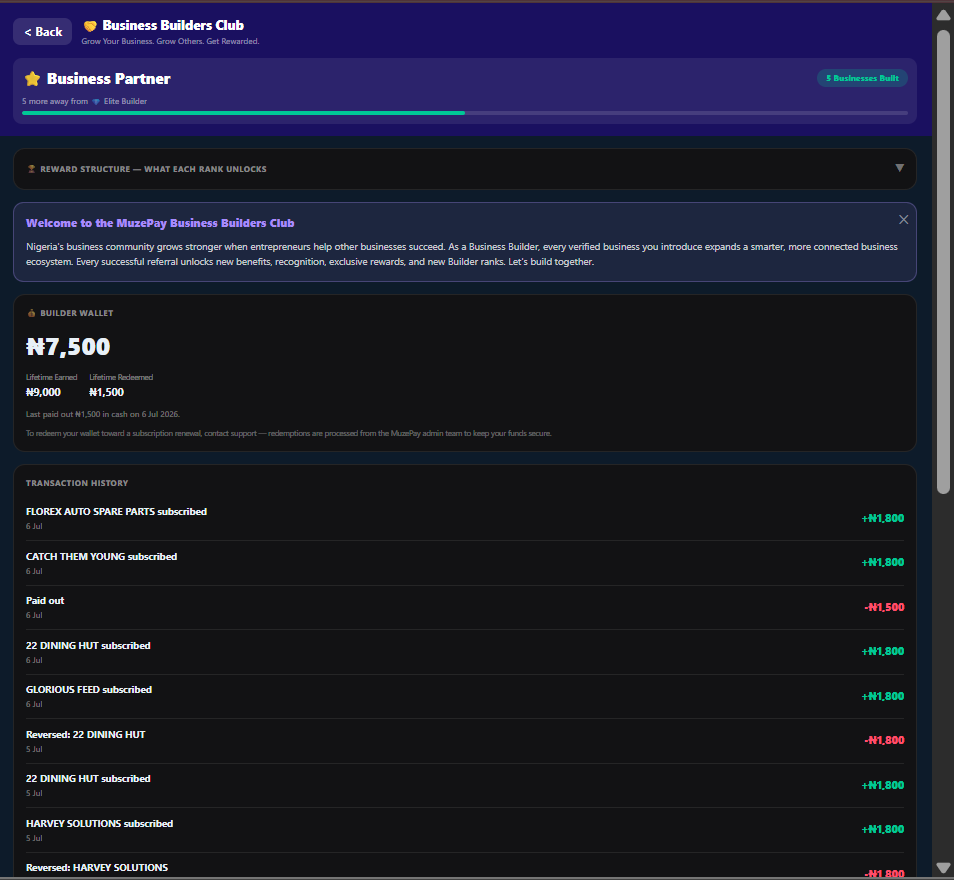Viewport: 954px width, 880px height.
Task: Open Reward Structure — What Each Rank Unlocks
Action: [x=465, y=169]
